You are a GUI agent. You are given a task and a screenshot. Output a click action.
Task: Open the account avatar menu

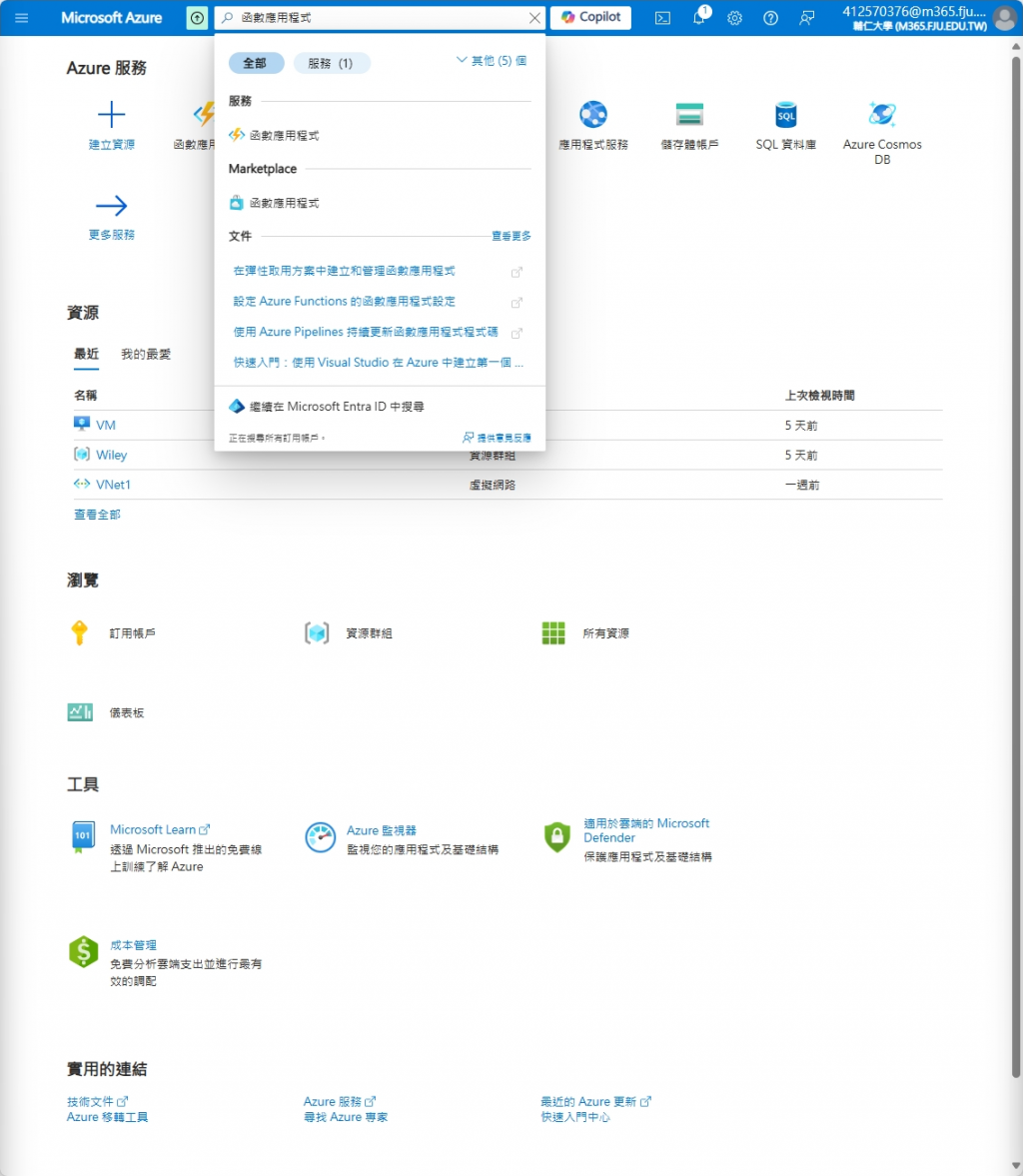click(1004, 18)
